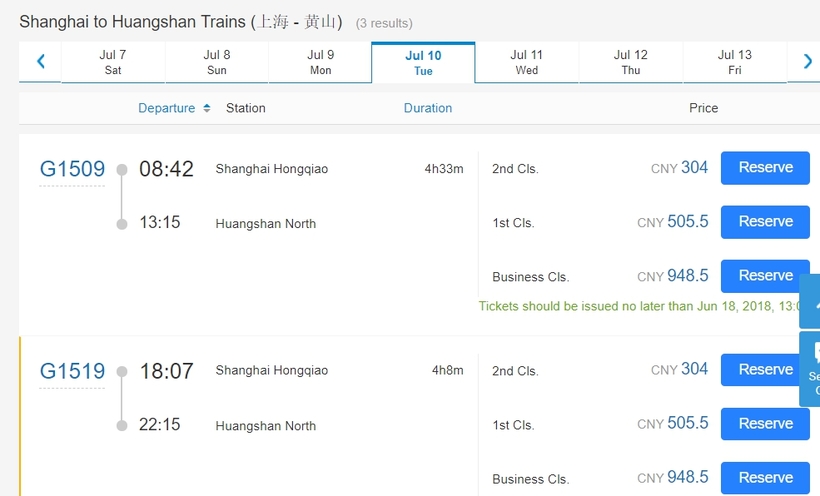820x496 pixels.
Task: Open train G1509 details link
Action: pos(72,169)
